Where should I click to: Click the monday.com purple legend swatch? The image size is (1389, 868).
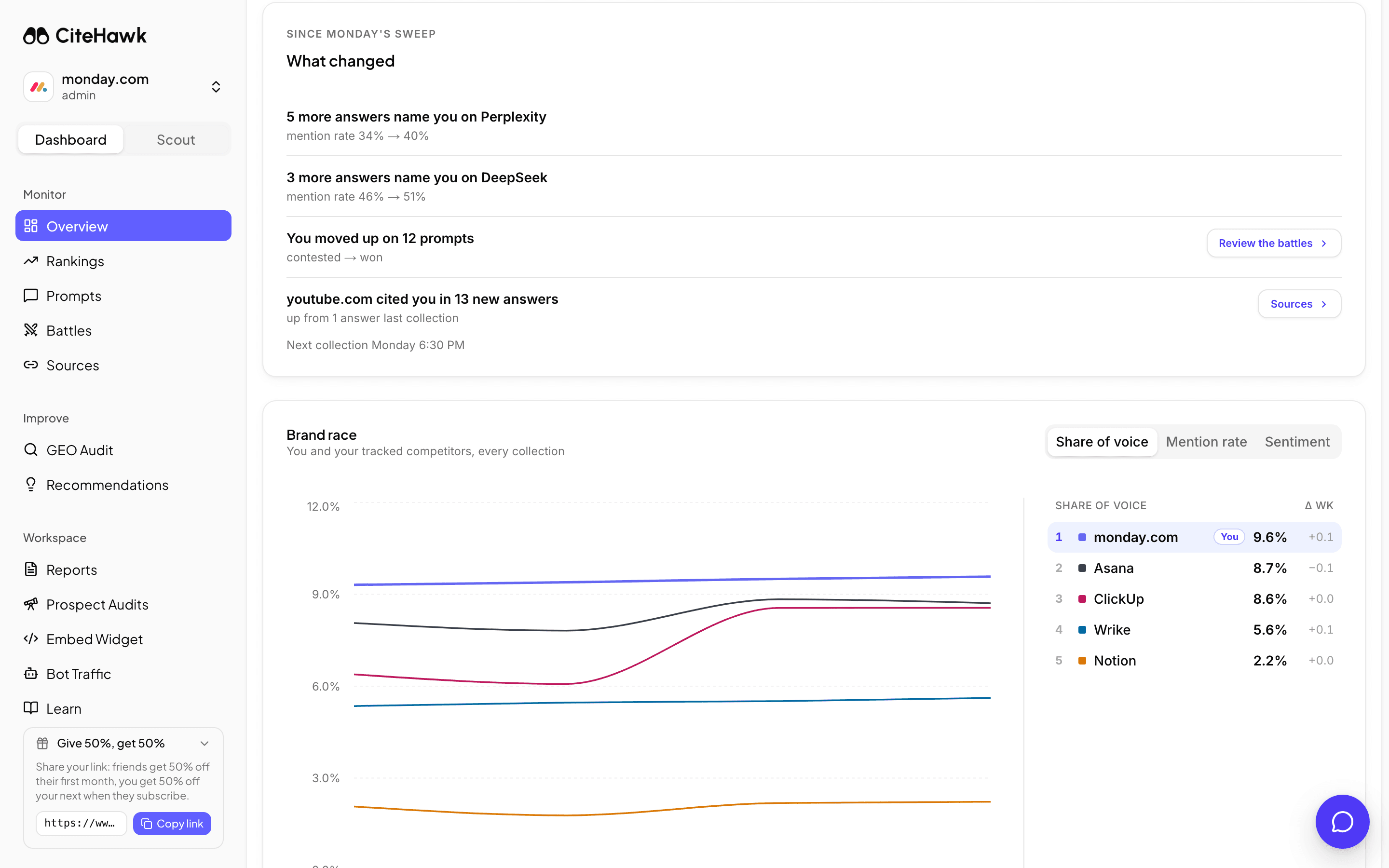(x=1082, y=537)
